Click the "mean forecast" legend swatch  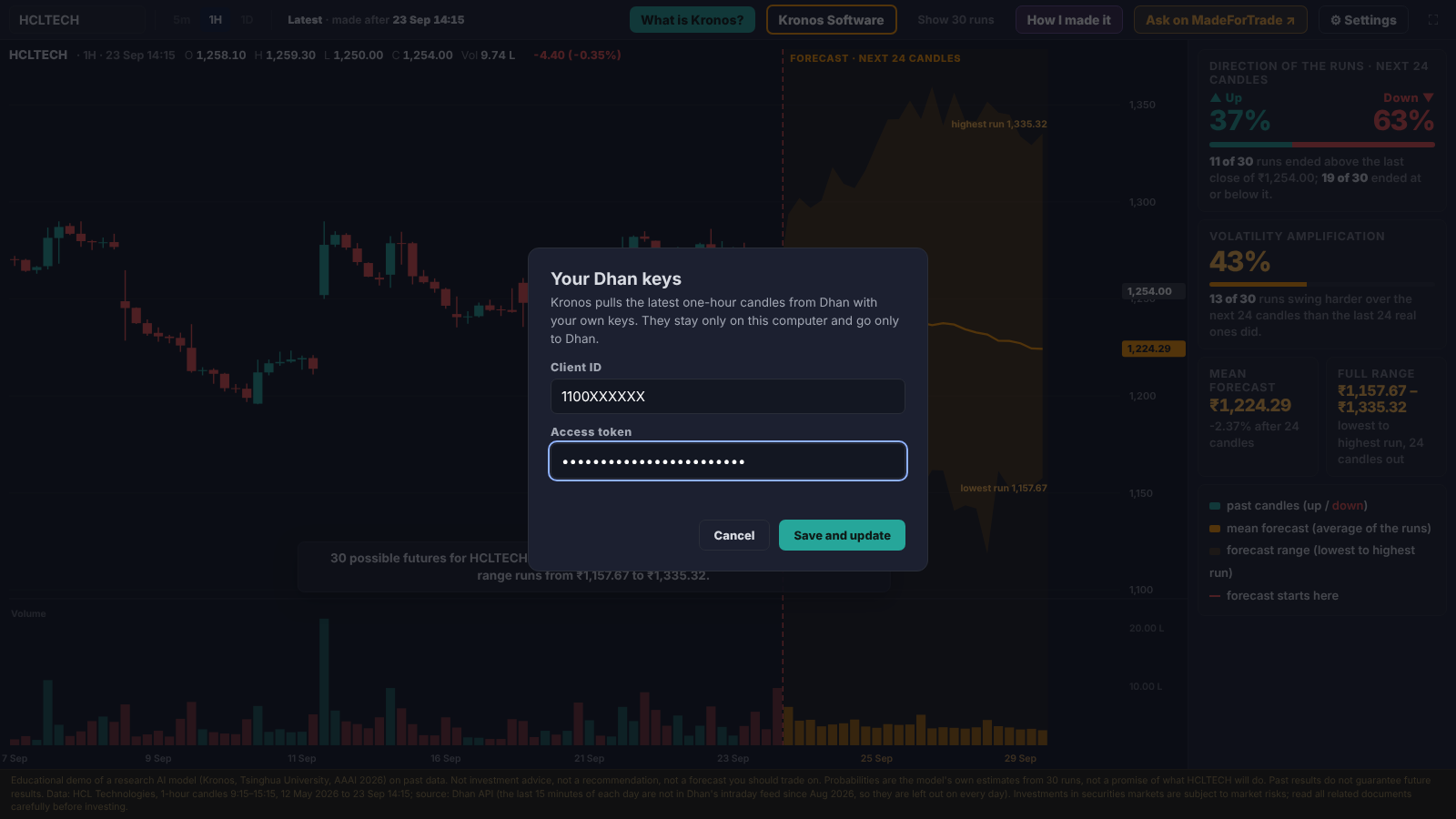pyautogui.click(x=1215, y=529)
